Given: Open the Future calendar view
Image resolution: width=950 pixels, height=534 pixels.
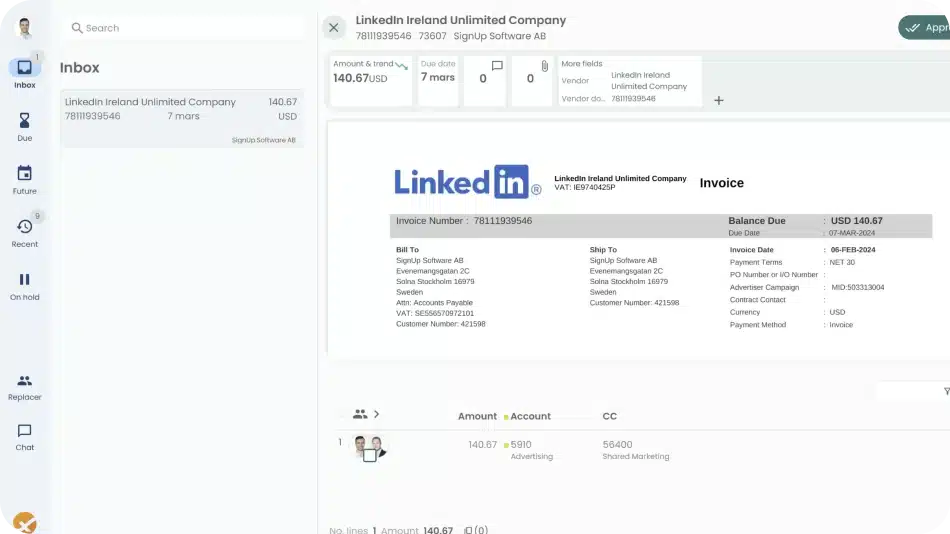Looking at the screenshot, I should [24, 179].
